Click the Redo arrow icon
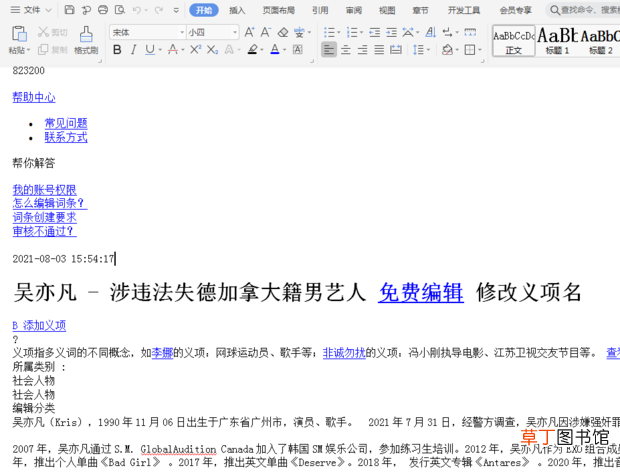620x472 pixels. coord(159,10)
